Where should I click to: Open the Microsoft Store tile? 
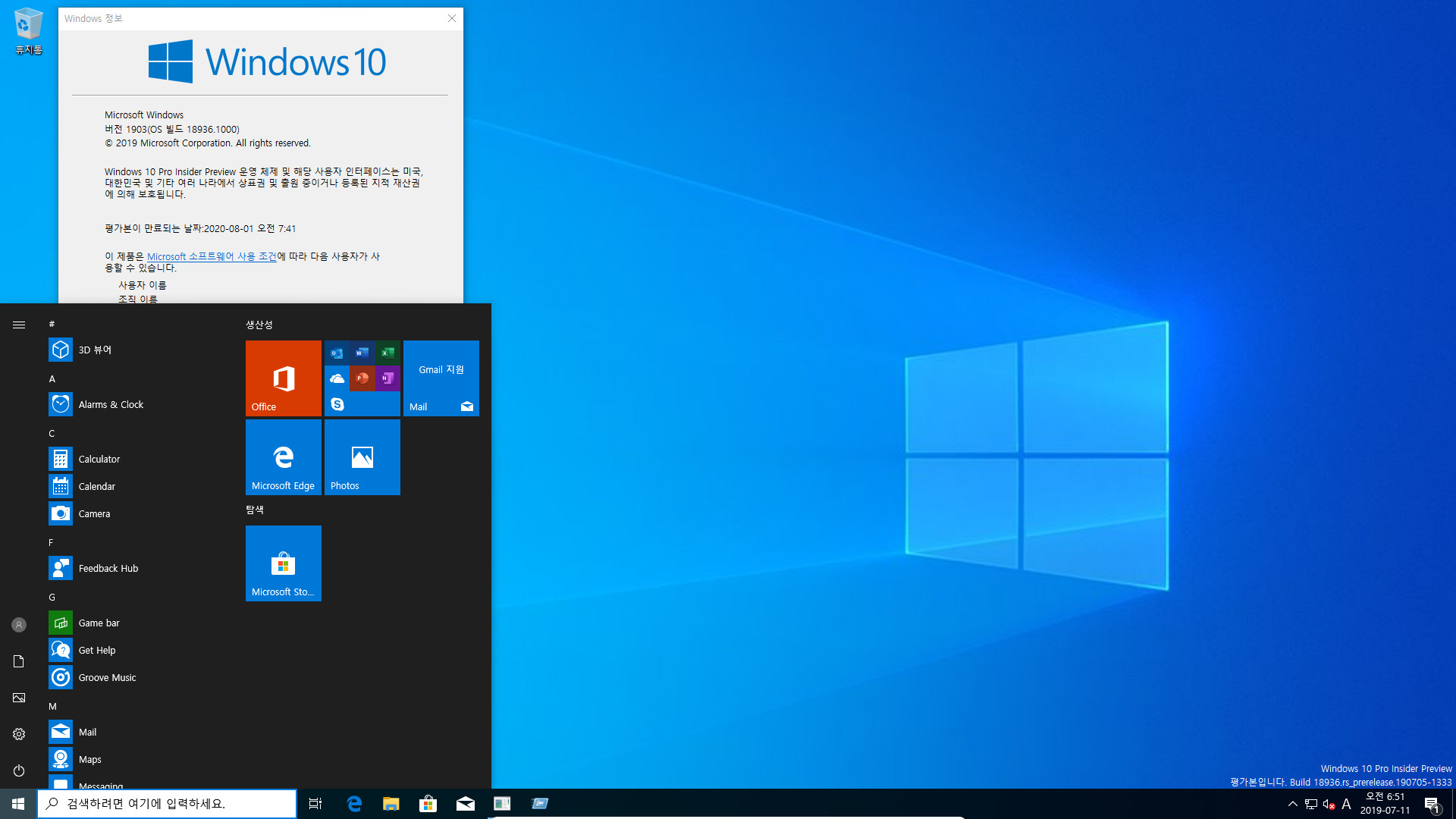coord(284,563)
